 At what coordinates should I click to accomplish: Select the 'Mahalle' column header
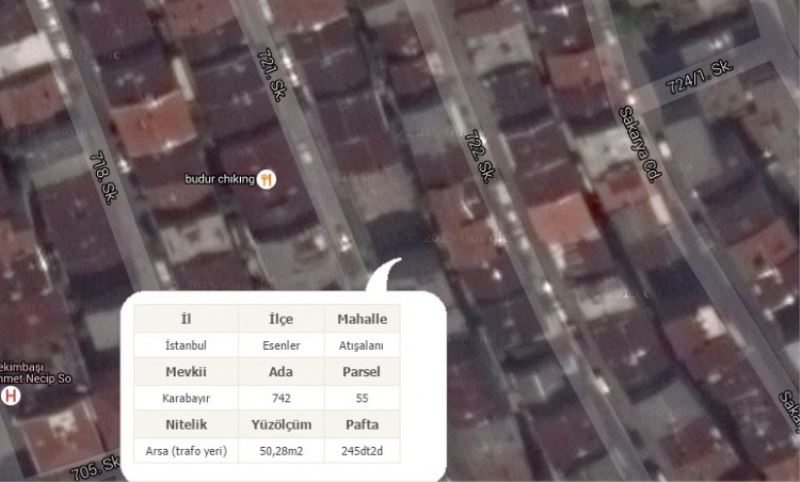(x=362, y=319)
